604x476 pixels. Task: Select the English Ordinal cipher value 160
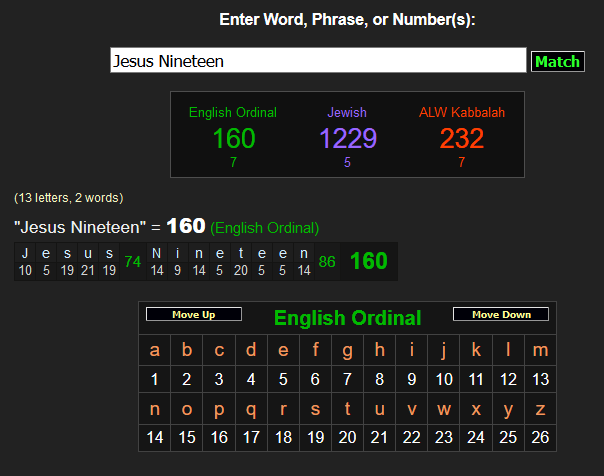(x=233, y=138)
